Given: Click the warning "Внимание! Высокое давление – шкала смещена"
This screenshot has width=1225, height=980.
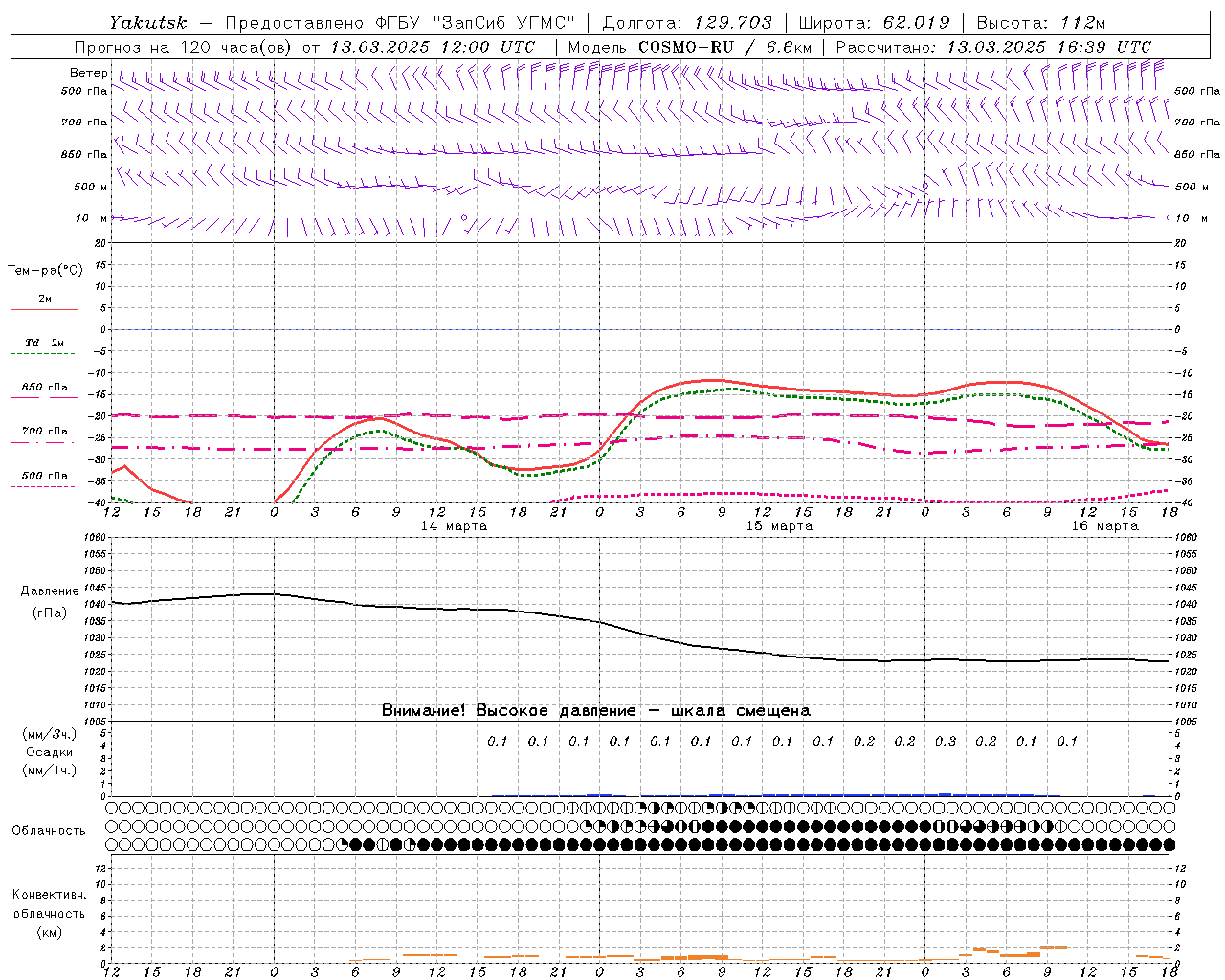Looking at the screenshot, I should [596, 710].
